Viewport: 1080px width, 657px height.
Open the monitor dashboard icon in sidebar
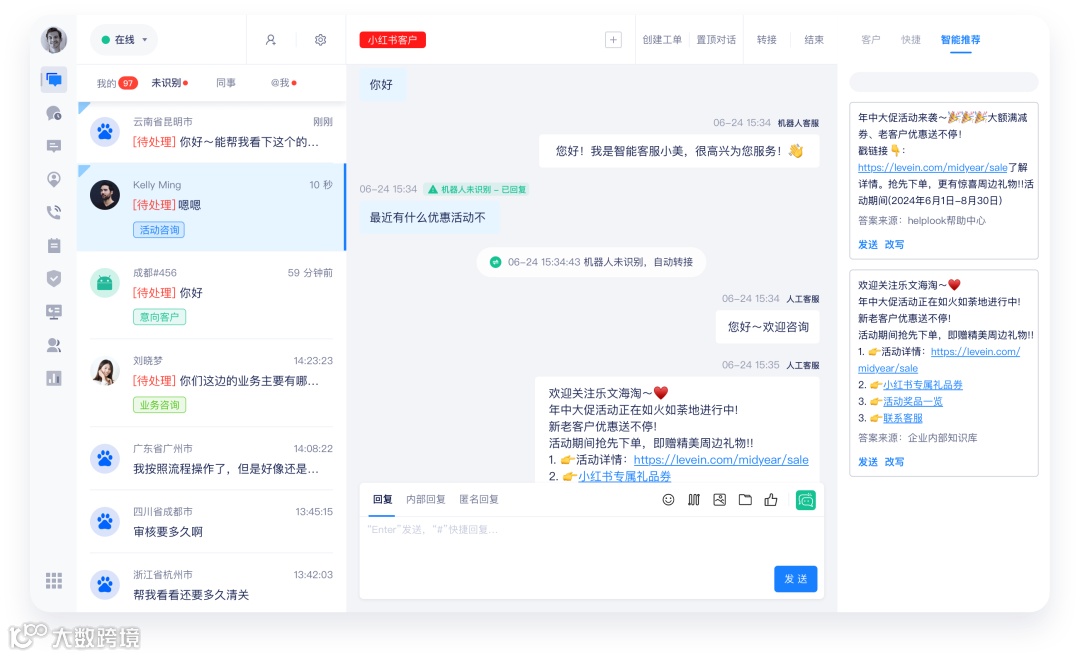click(x=54, y=312)
